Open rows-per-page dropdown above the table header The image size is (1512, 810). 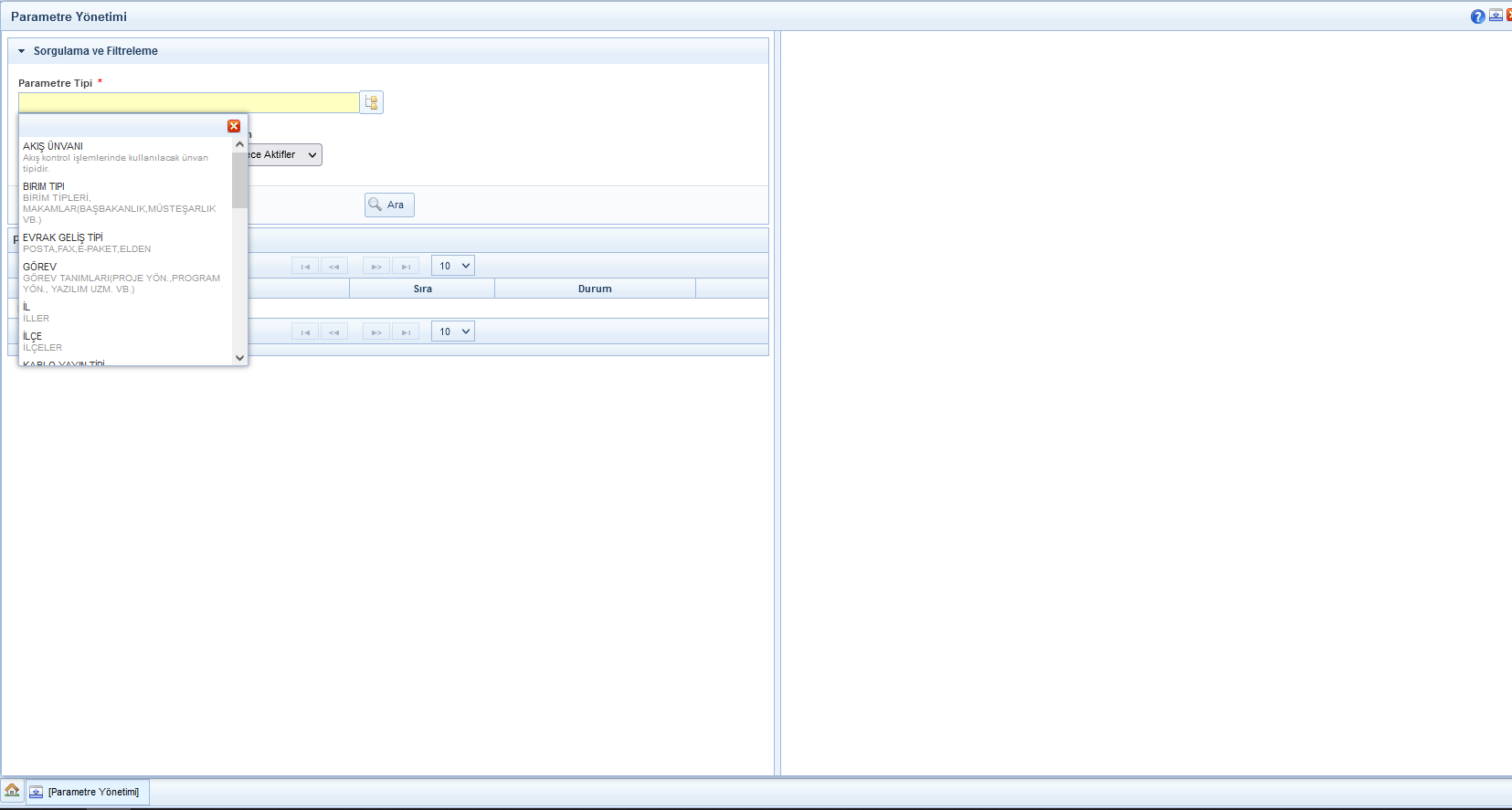(452, 267)
